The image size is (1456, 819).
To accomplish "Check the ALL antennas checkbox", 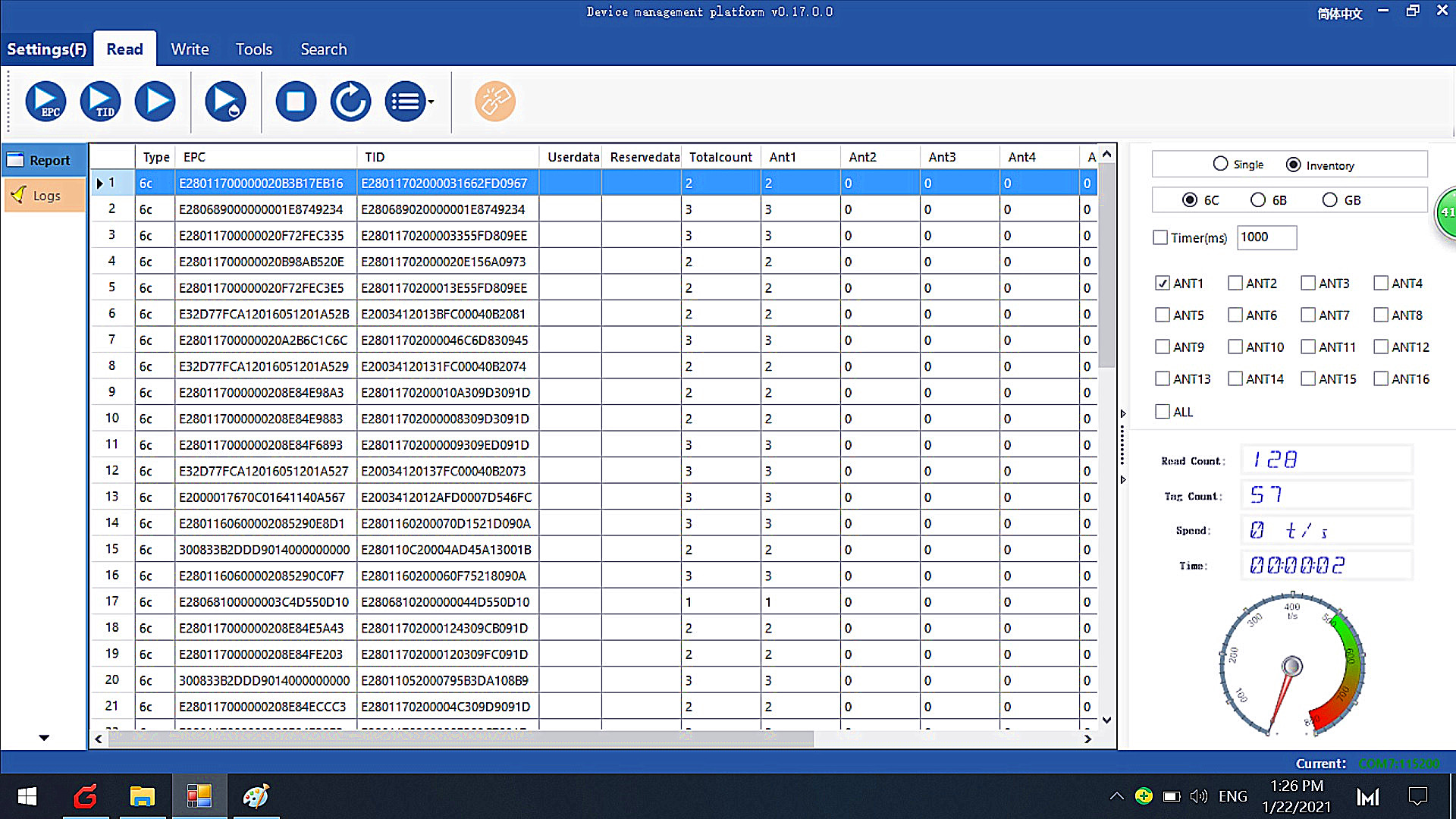I will click(x=1162, y=412).
